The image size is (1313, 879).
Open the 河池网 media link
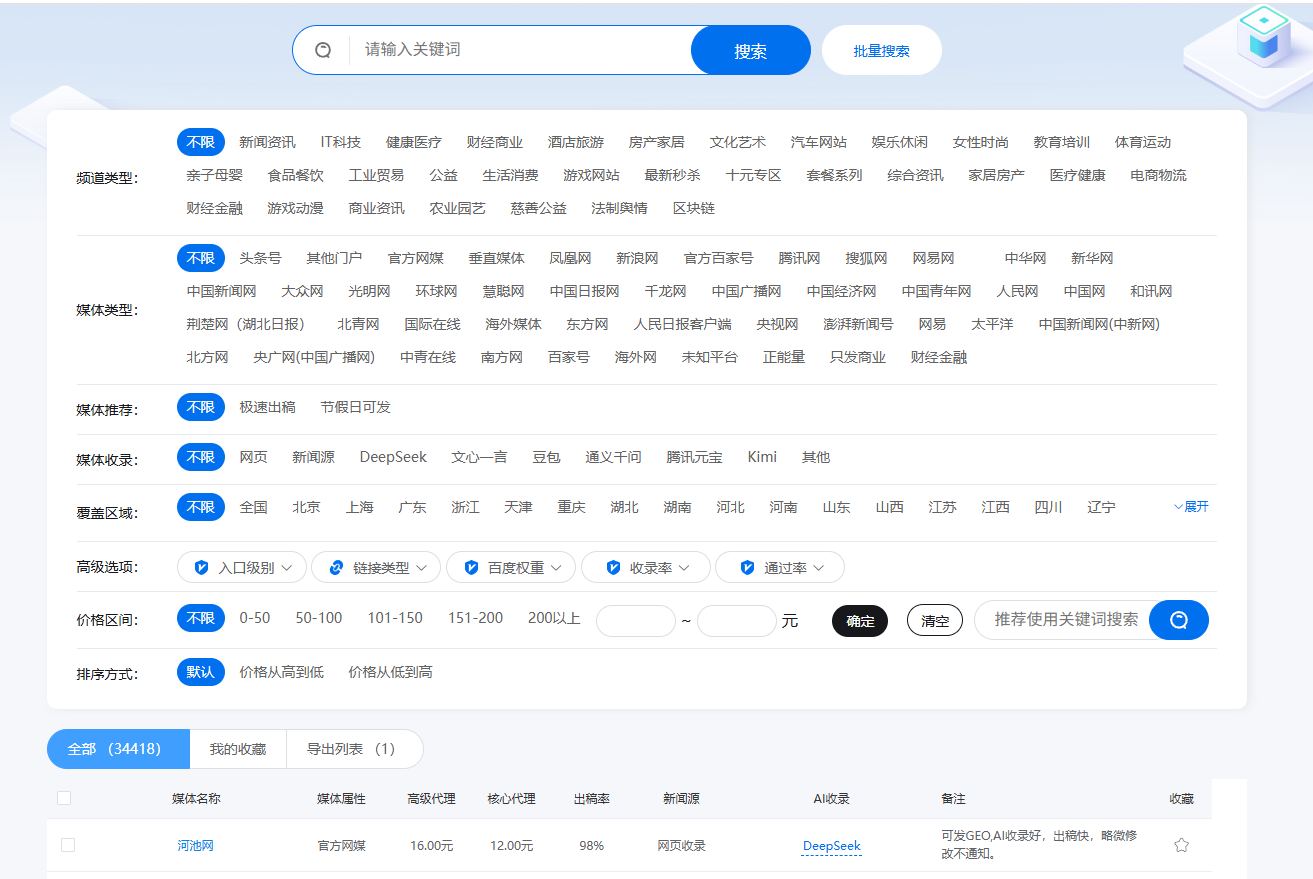coord(195,845)
